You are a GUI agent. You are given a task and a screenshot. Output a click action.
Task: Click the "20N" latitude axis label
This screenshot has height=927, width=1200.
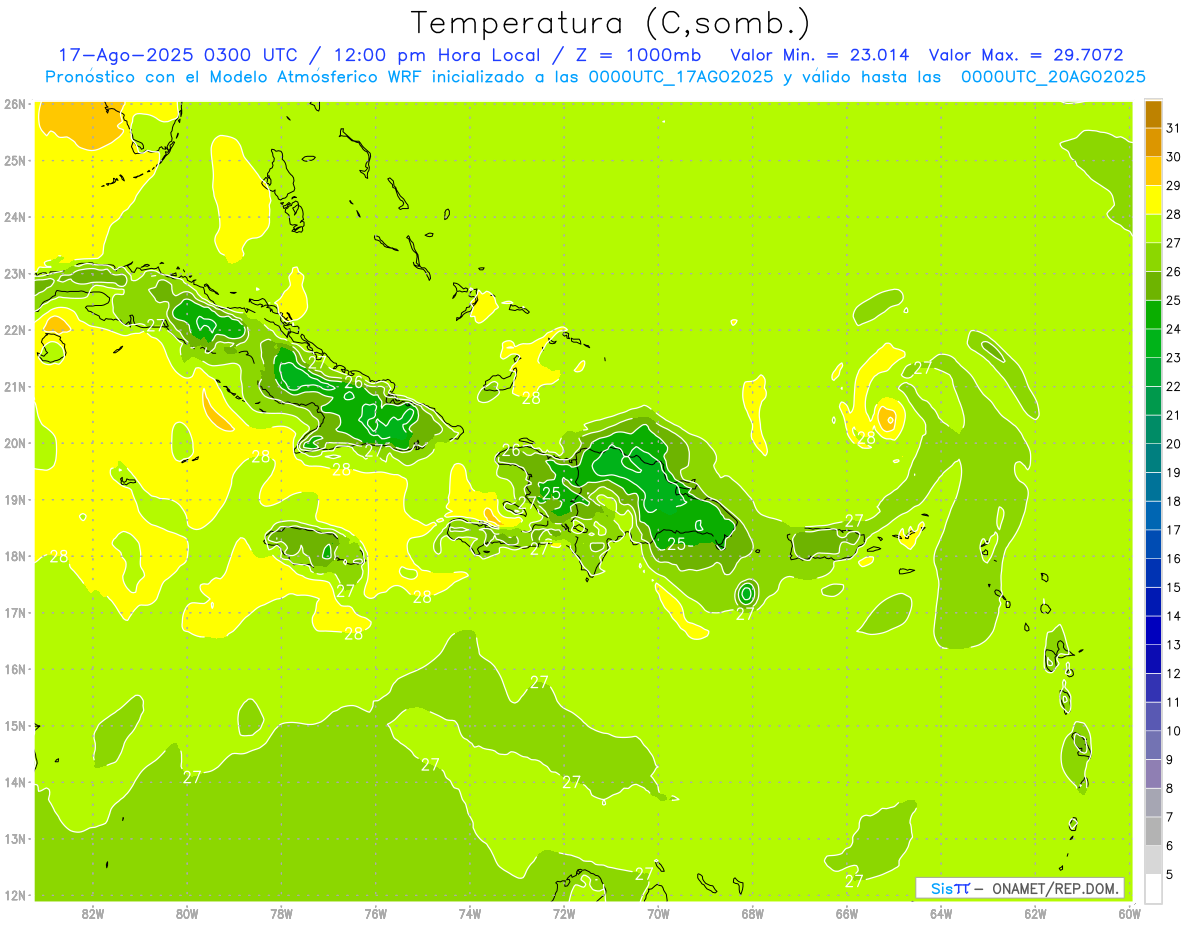point(15,443)
